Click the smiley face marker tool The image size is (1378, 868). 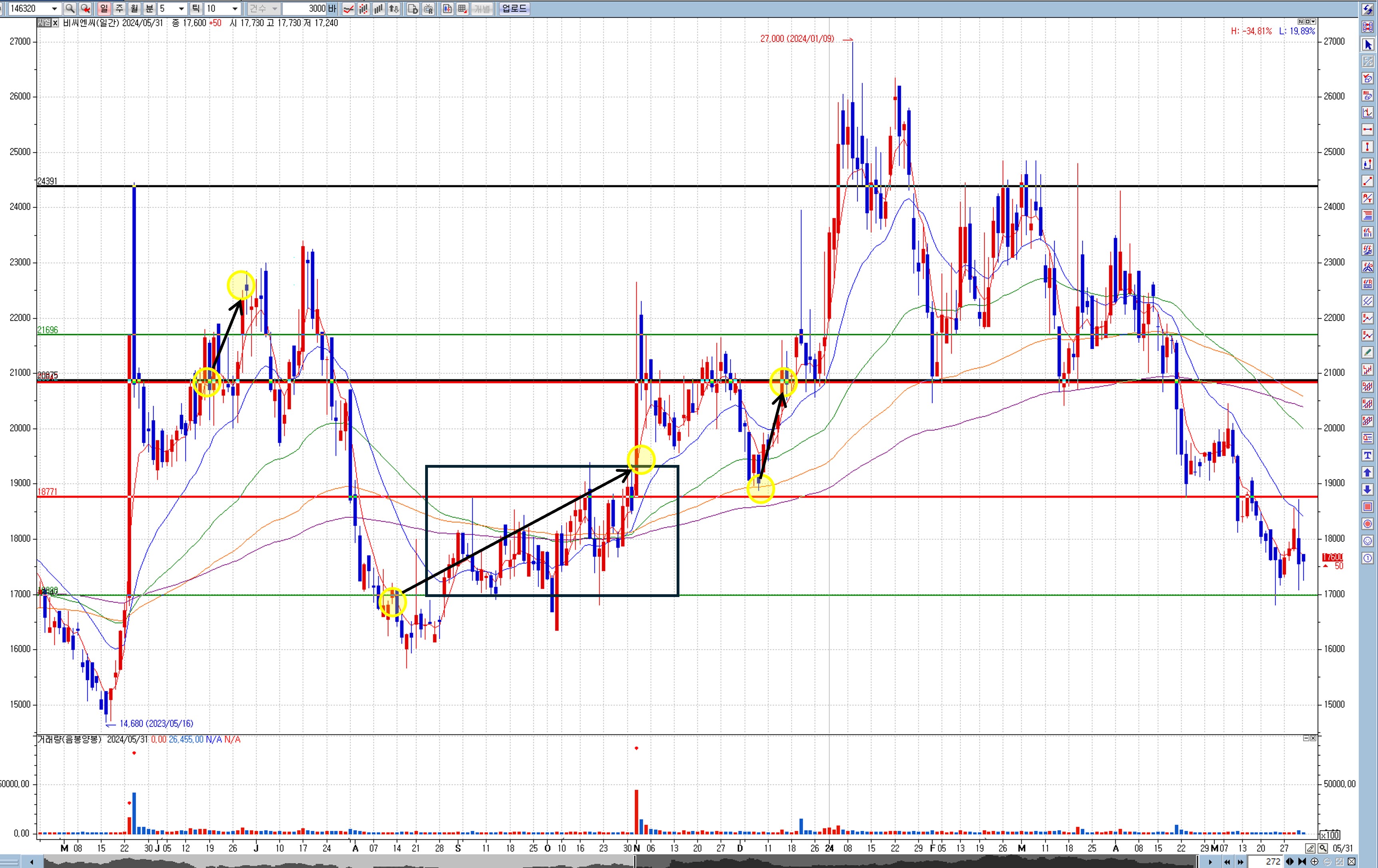1368,541
